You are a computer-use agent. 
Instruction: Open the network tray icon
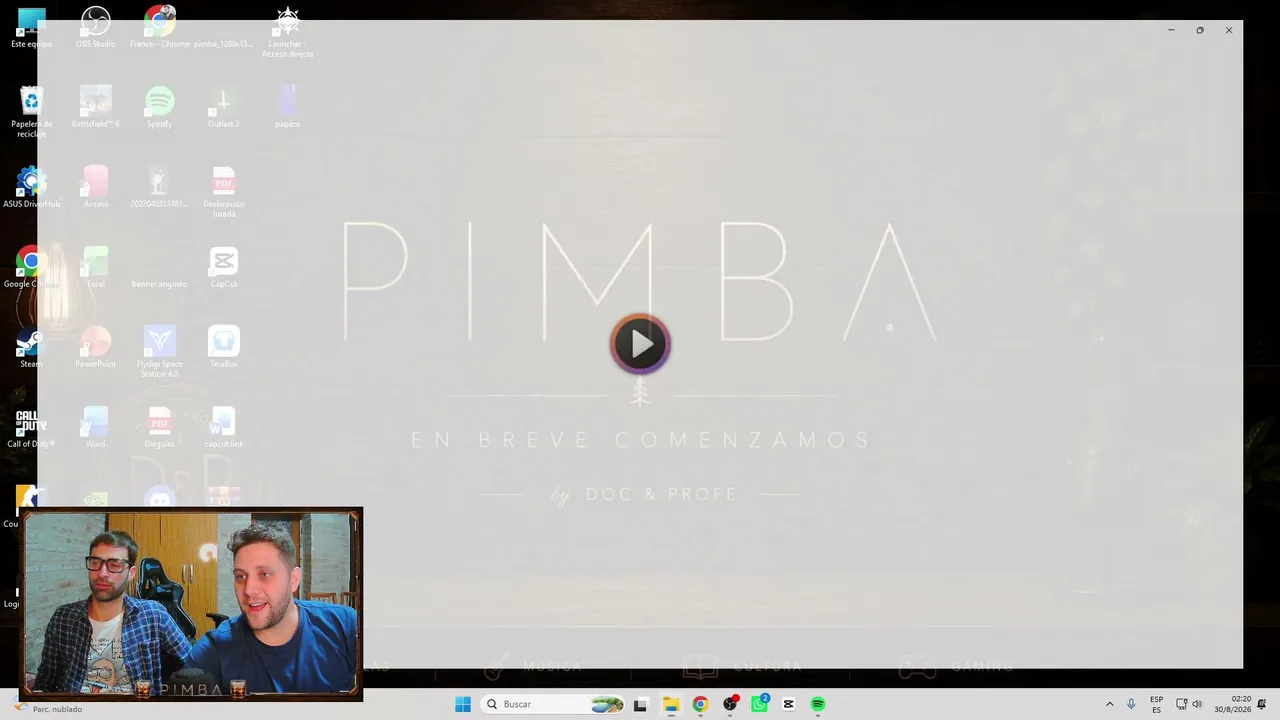[1181, 704]
